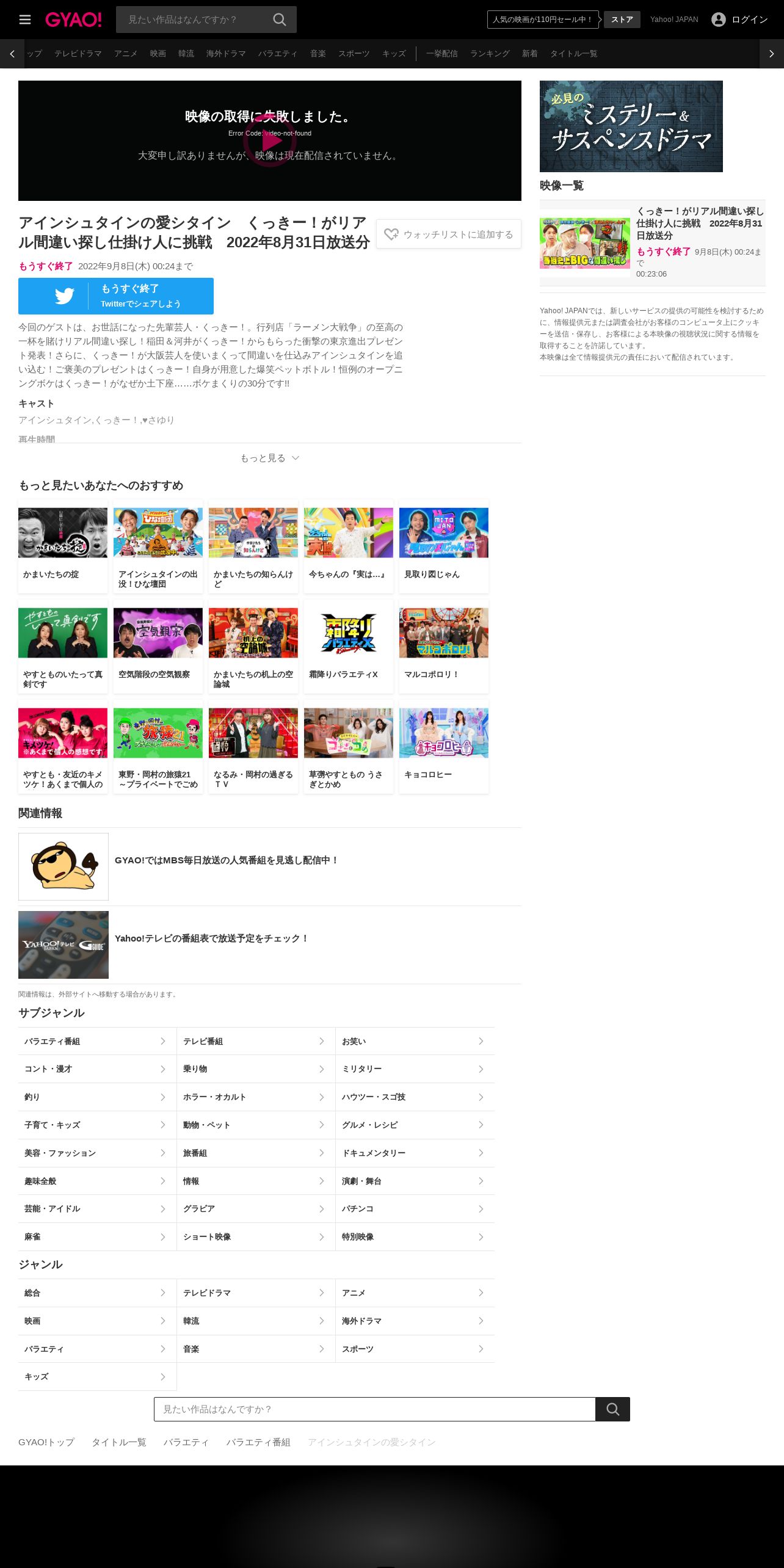Select バラエティ in the nav bar
Image resolution: width=784 pixels, height=1568 pixels.
point(278,54)
